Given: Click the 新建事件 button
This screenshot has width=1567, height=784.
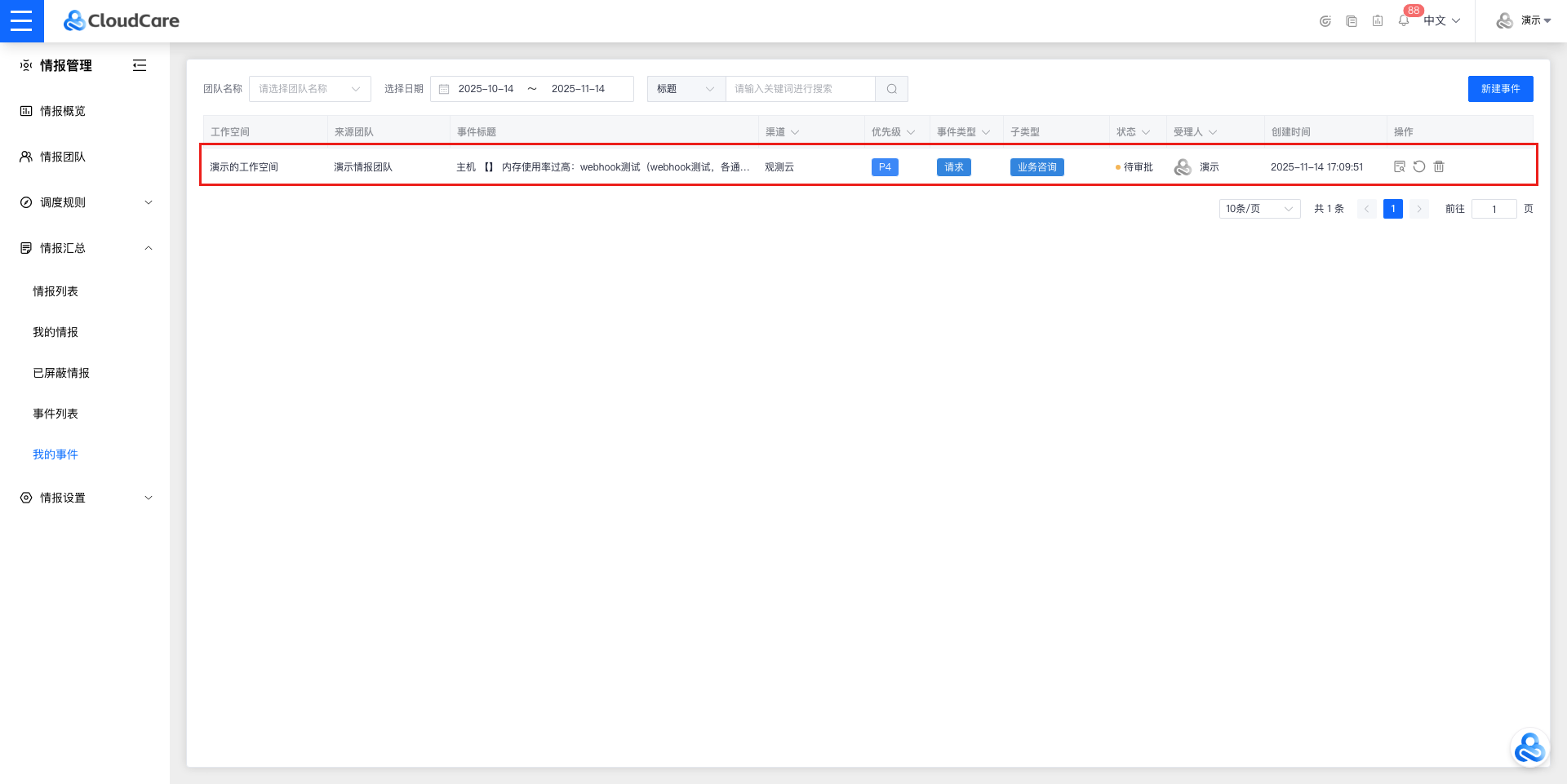Looking at the screenshot, I should pyautogui.click(x=1500, y=89).
